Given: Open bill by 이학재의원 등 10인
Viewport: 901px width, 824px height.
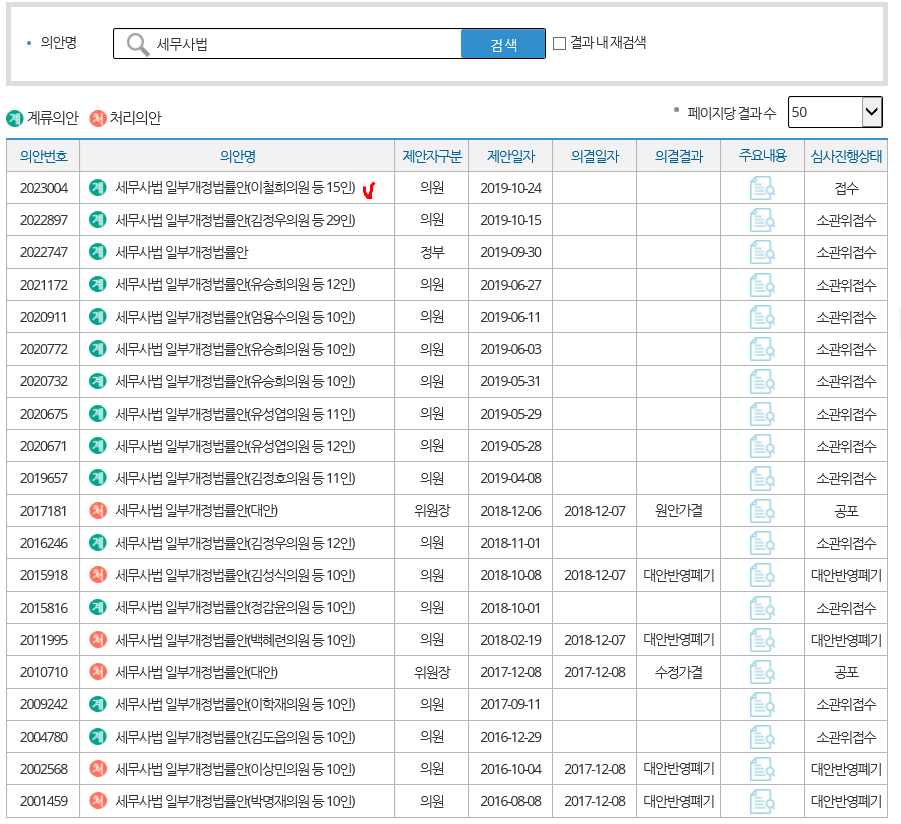Looking at the screenshot, I should point(235,704).
